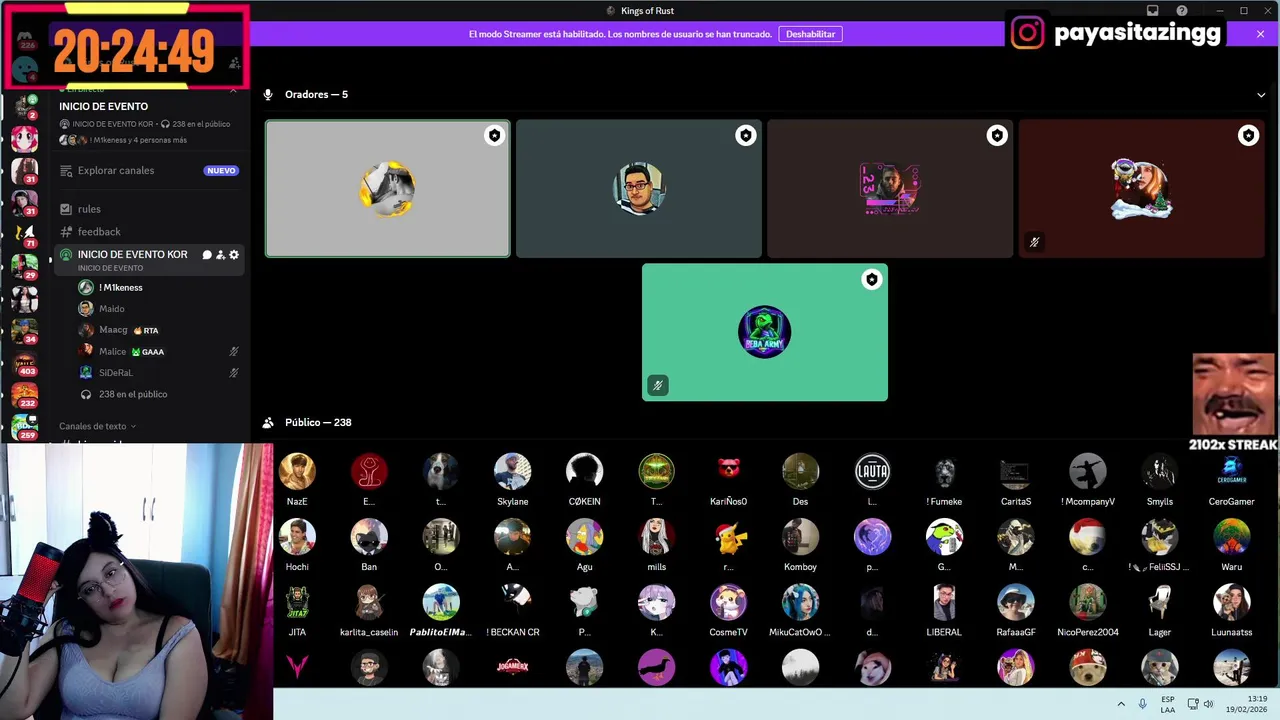Viewport: 1280px width, 720px height.
Task: Click the taskbar microphone icon
Action: pos(1143,704)
